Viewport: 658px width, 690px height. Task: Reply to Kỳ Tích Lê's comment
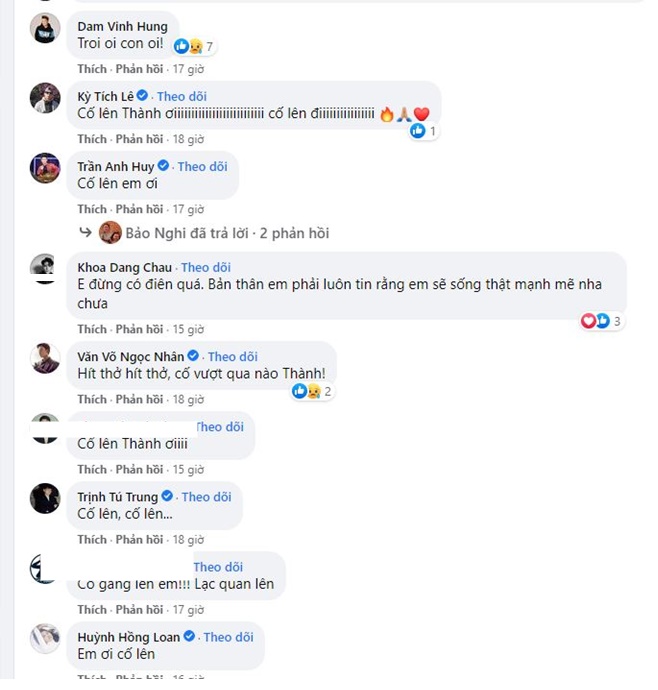tap(139, 139)
